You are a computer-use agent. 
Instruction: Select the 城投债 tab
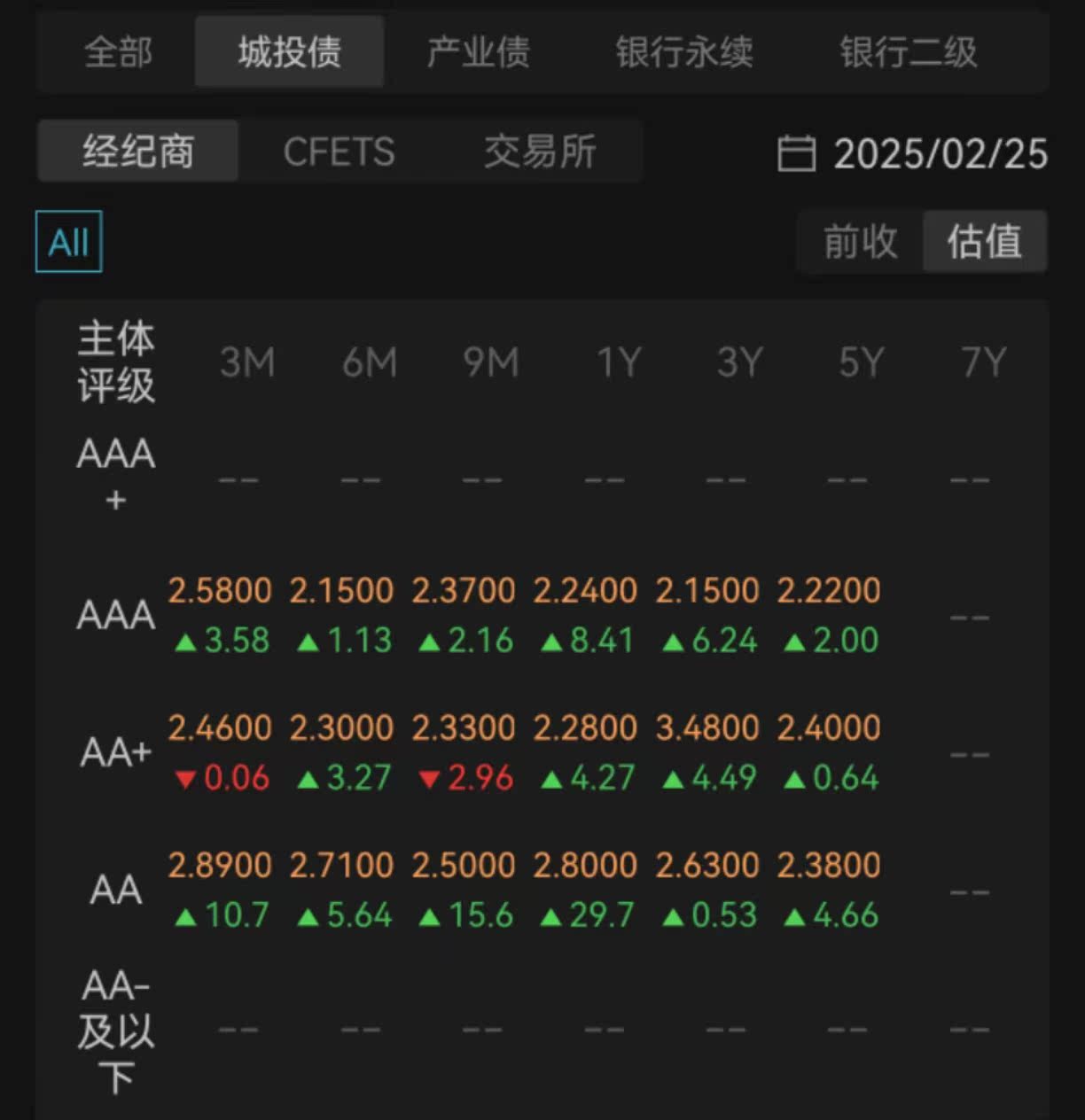click(289, 52)
